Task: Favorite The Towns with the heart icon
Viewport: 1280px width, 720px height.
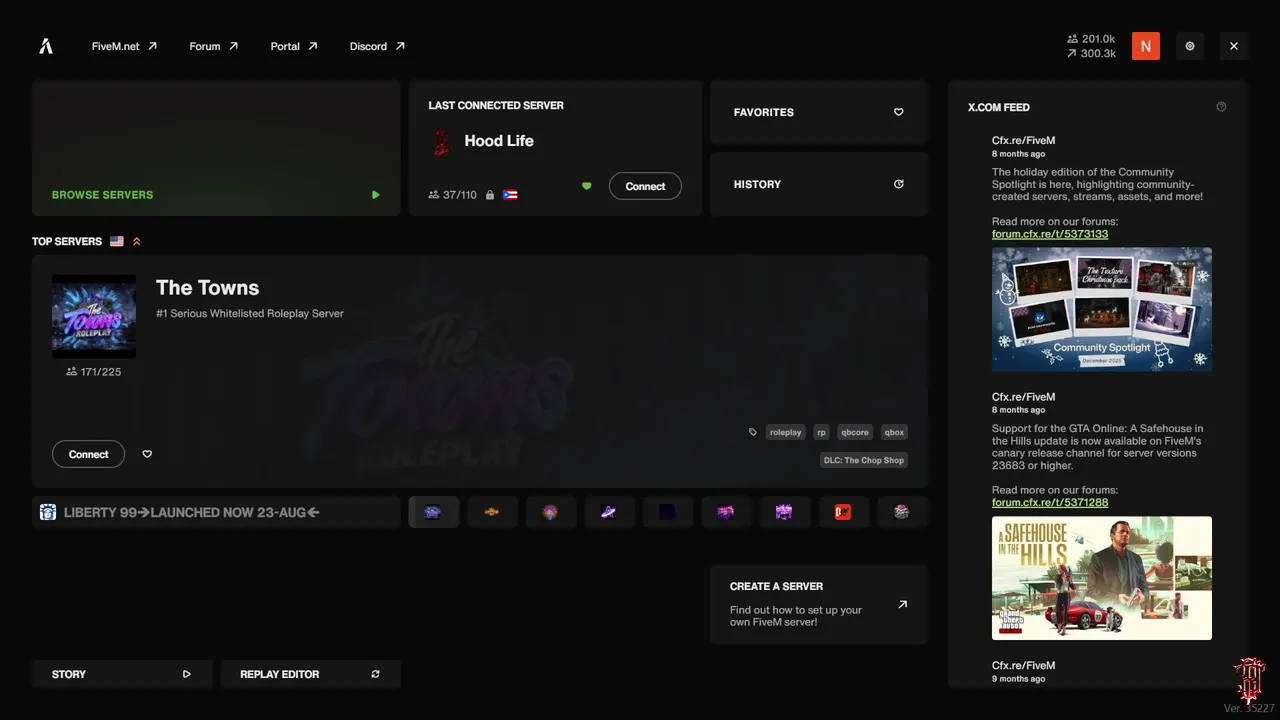Action: [x=147, y=454]
